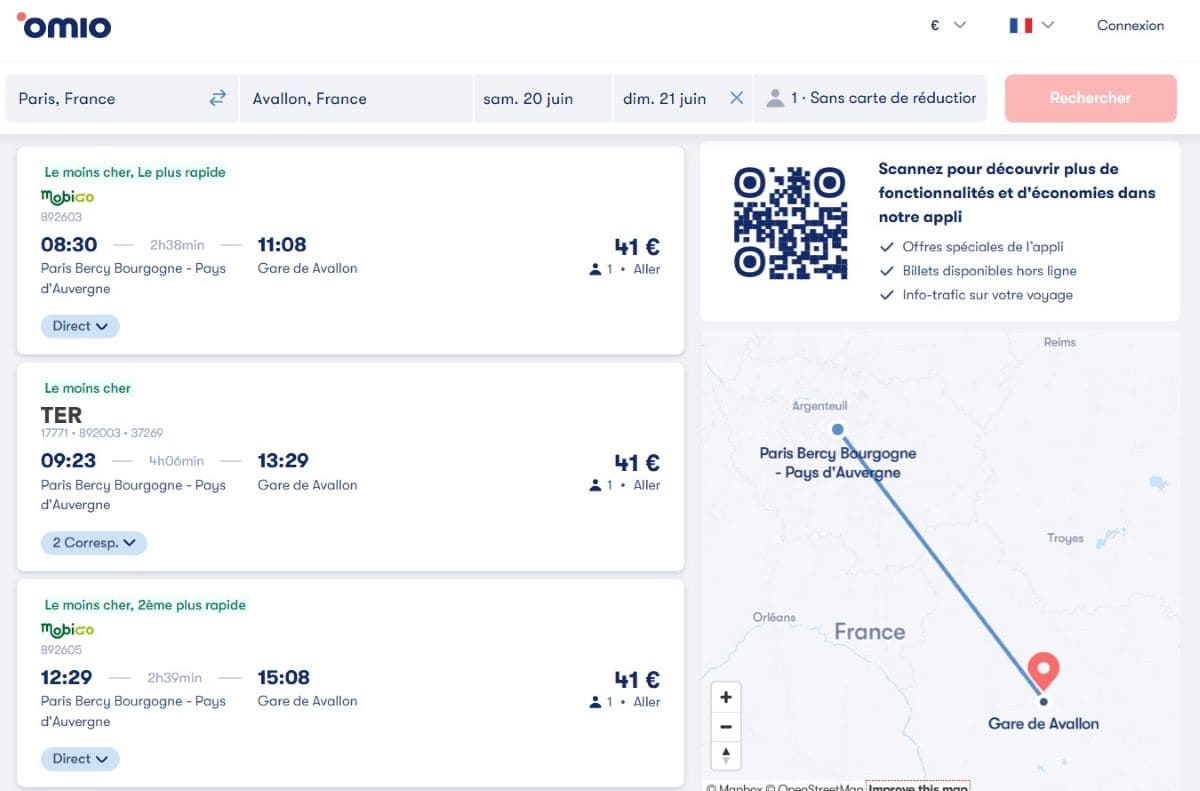Click the Mobigo logo on 12:29 trip

point(67,630)
